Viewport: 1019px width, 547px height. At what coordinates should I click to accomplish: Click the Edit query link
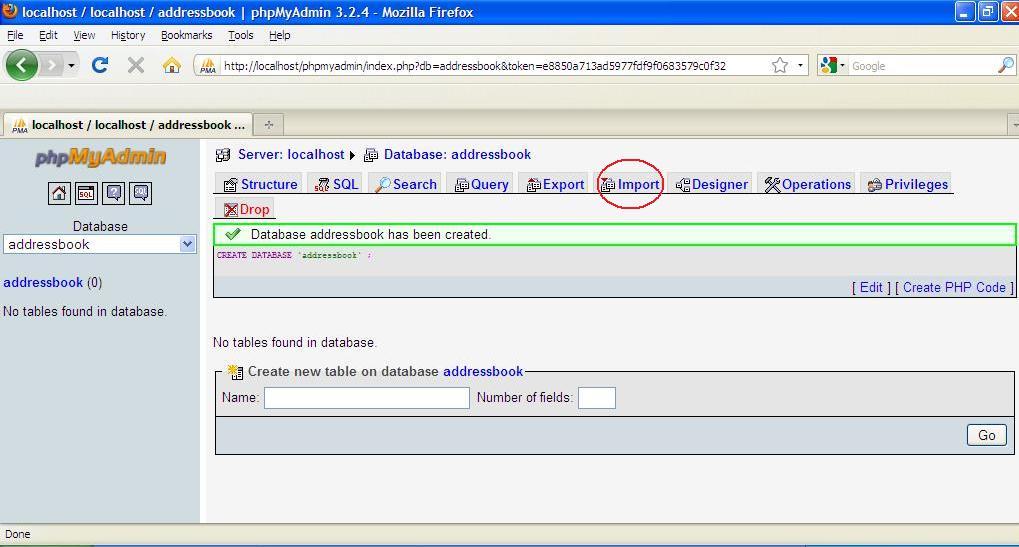point(871,287)
